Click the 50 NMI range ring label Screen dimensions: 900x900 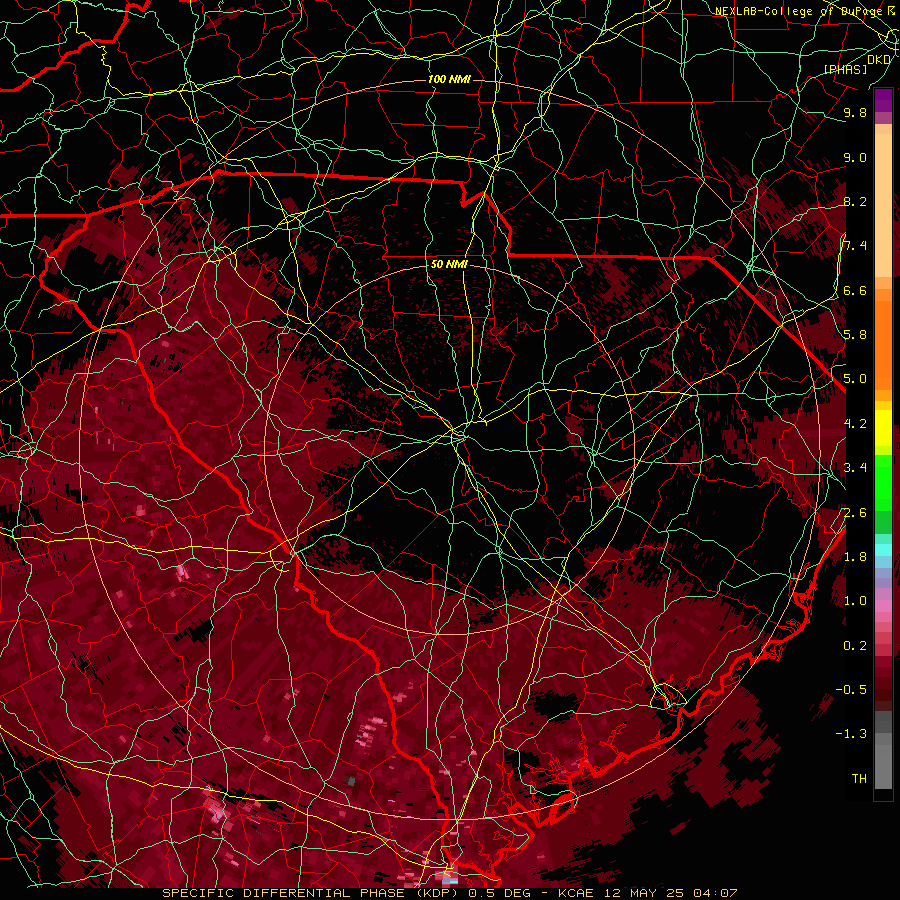(449, 264)
